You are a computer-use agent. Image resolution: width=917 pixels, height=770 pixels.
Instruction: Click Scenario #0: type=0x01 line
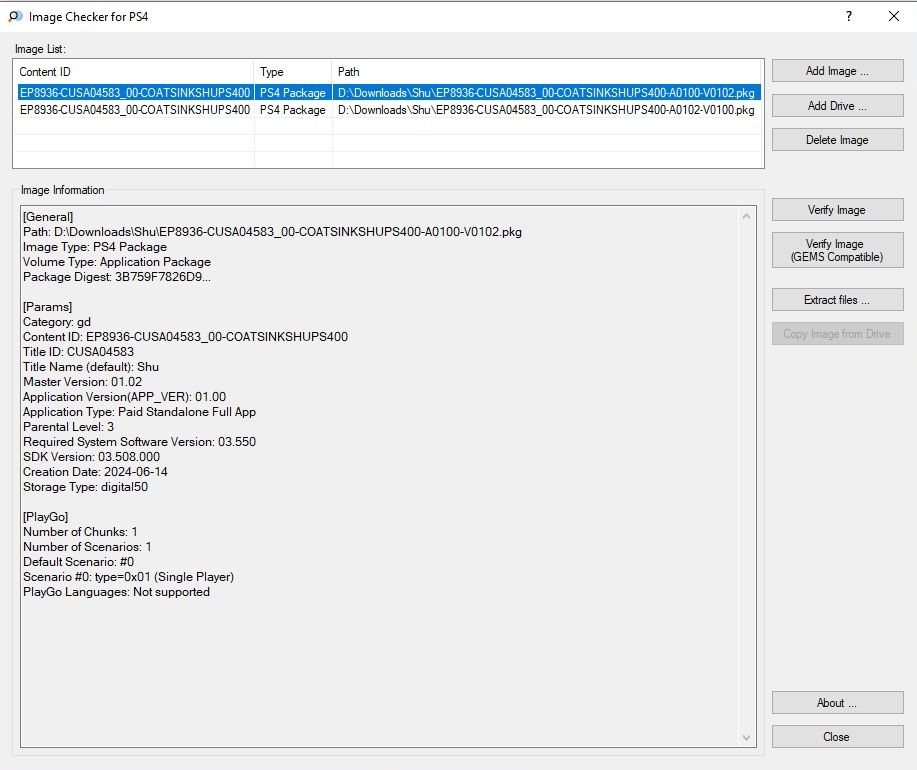point(128,577)
